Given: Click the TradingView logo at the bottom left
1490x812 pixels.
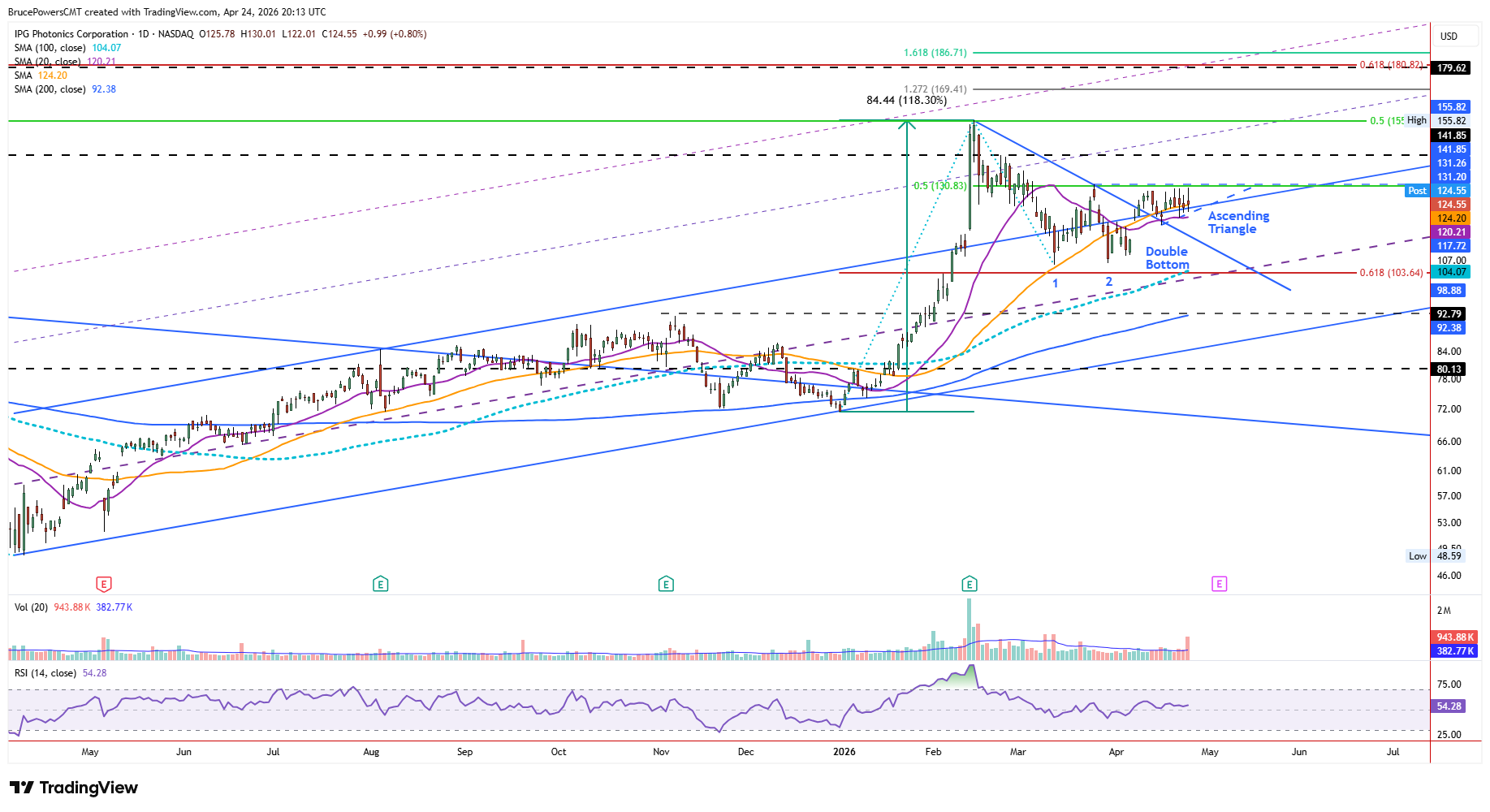Looking at the screenshot, I should (x=74, y=788).
